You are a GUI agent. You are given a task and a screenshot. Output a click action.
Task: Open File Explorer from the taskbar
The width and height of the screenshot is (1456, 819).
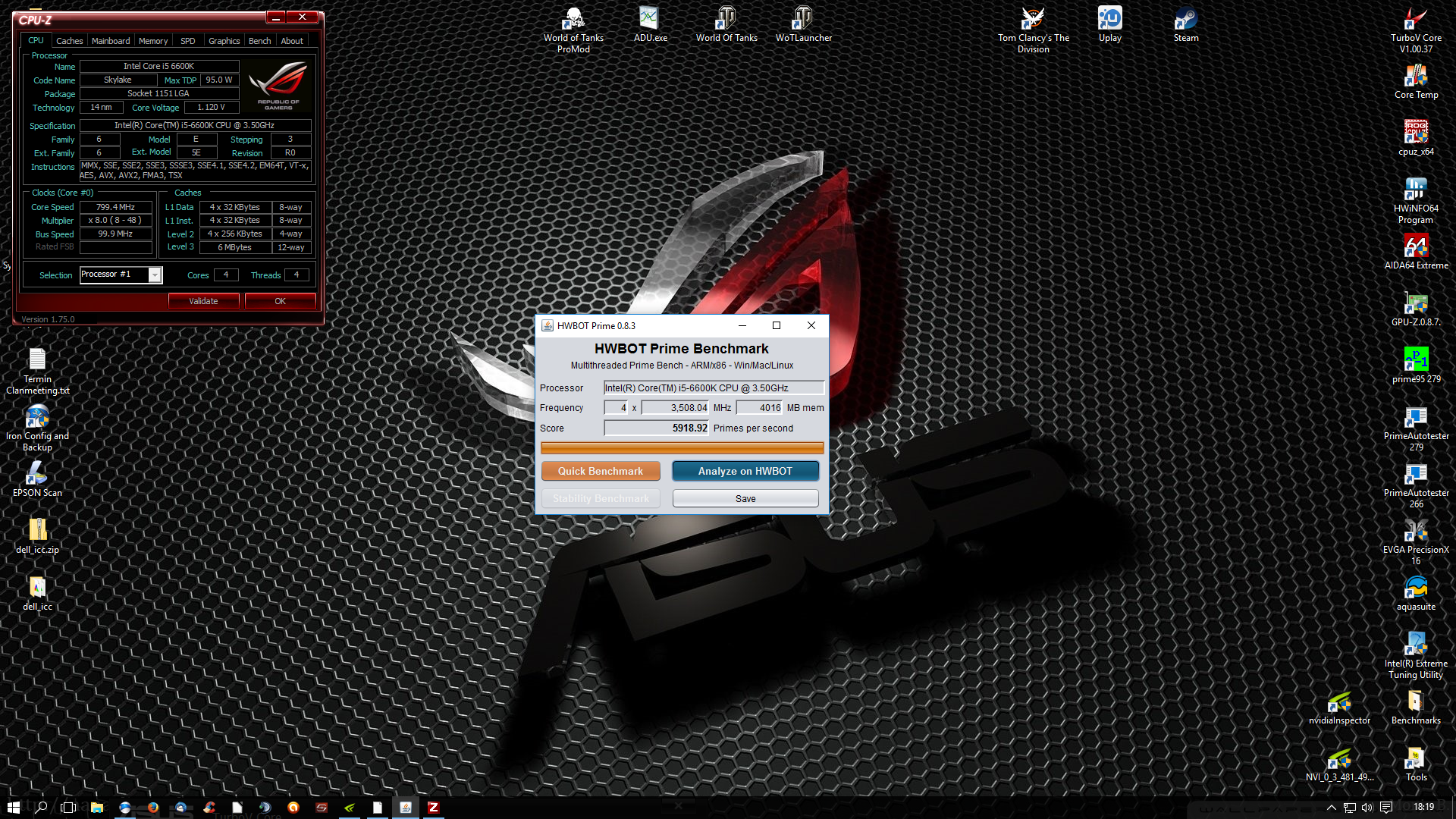click(x=97, y=808)
